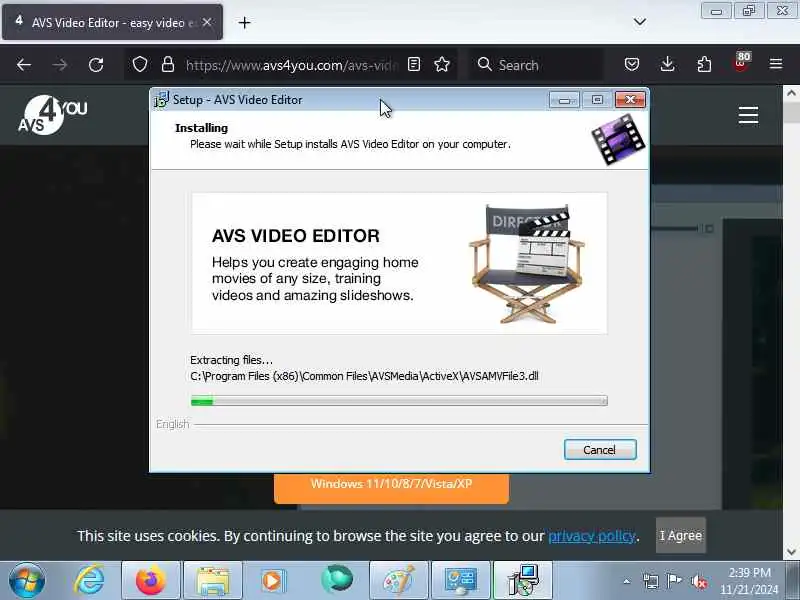Click the Extracting files... status text
The image size is (800, 600).
click(x=231, y=360)
